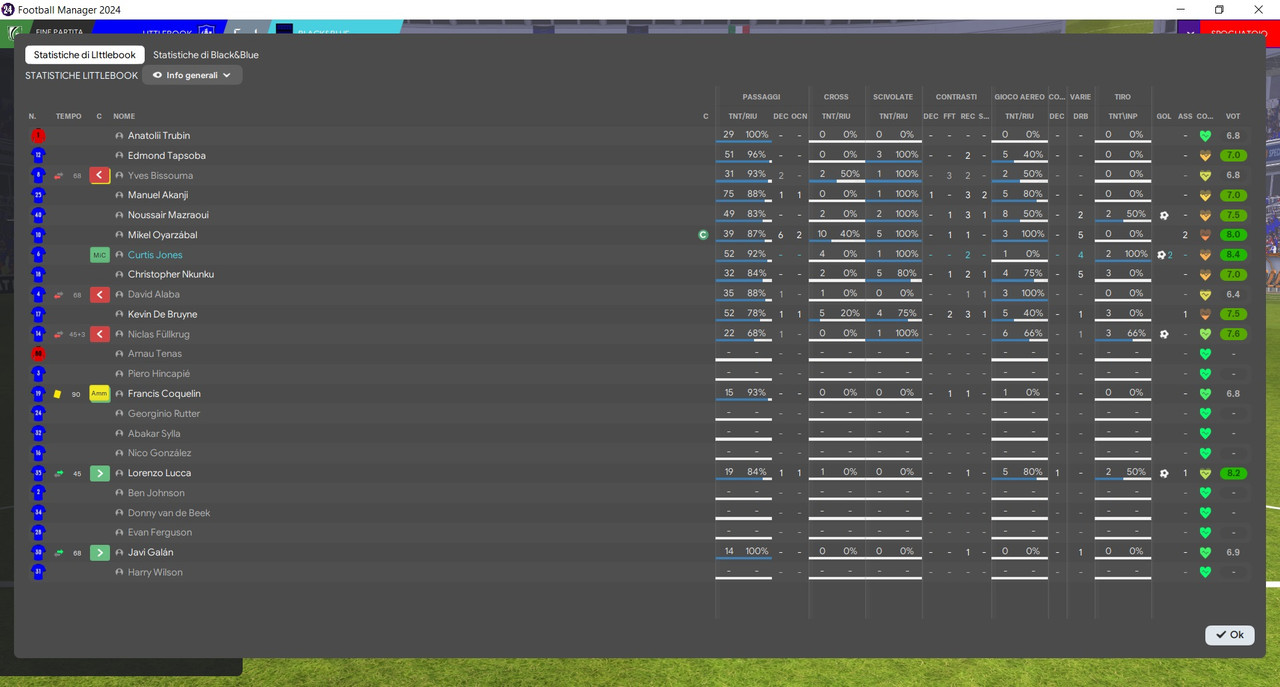1280x687 pixels.
Task: Open the Statistiche di Black&Blue tab
Action: [205, 55]
